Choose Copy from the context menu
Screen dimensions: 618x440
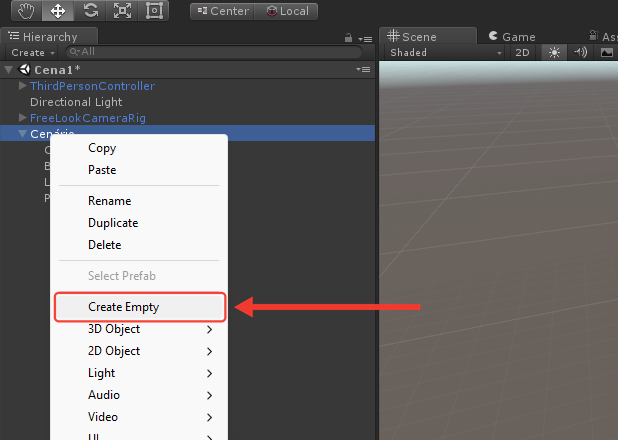tap(139, 148)
